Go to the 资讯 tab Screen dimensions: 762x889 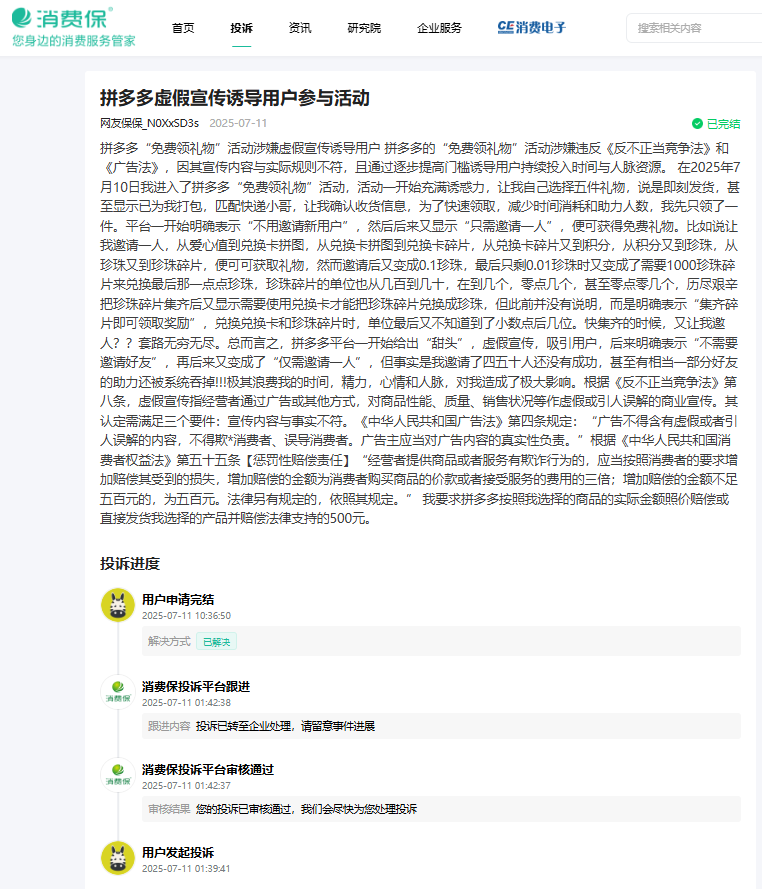coord(300,28)
